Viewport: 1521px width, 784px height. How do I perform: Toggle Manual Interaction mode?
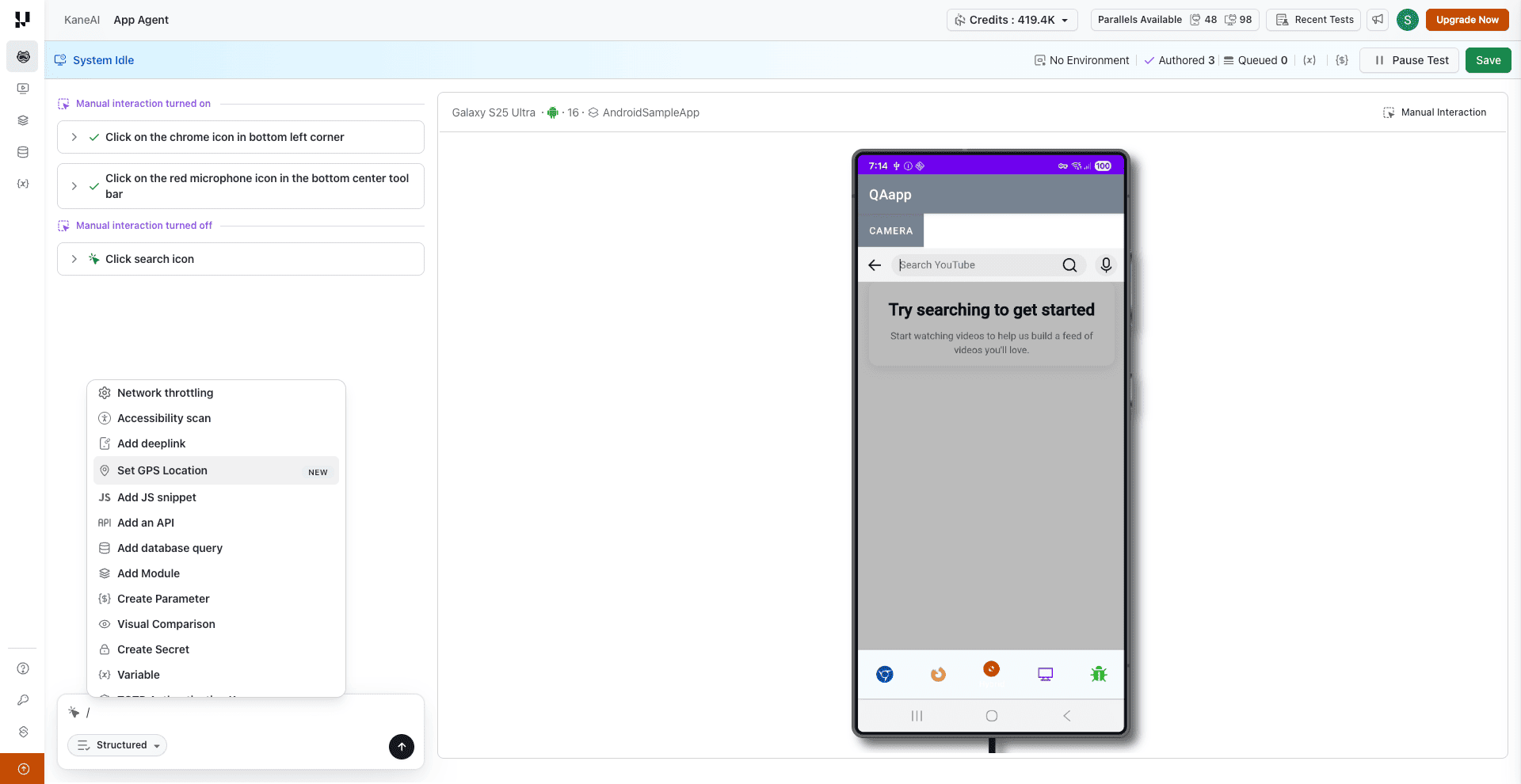(1435, 112)
